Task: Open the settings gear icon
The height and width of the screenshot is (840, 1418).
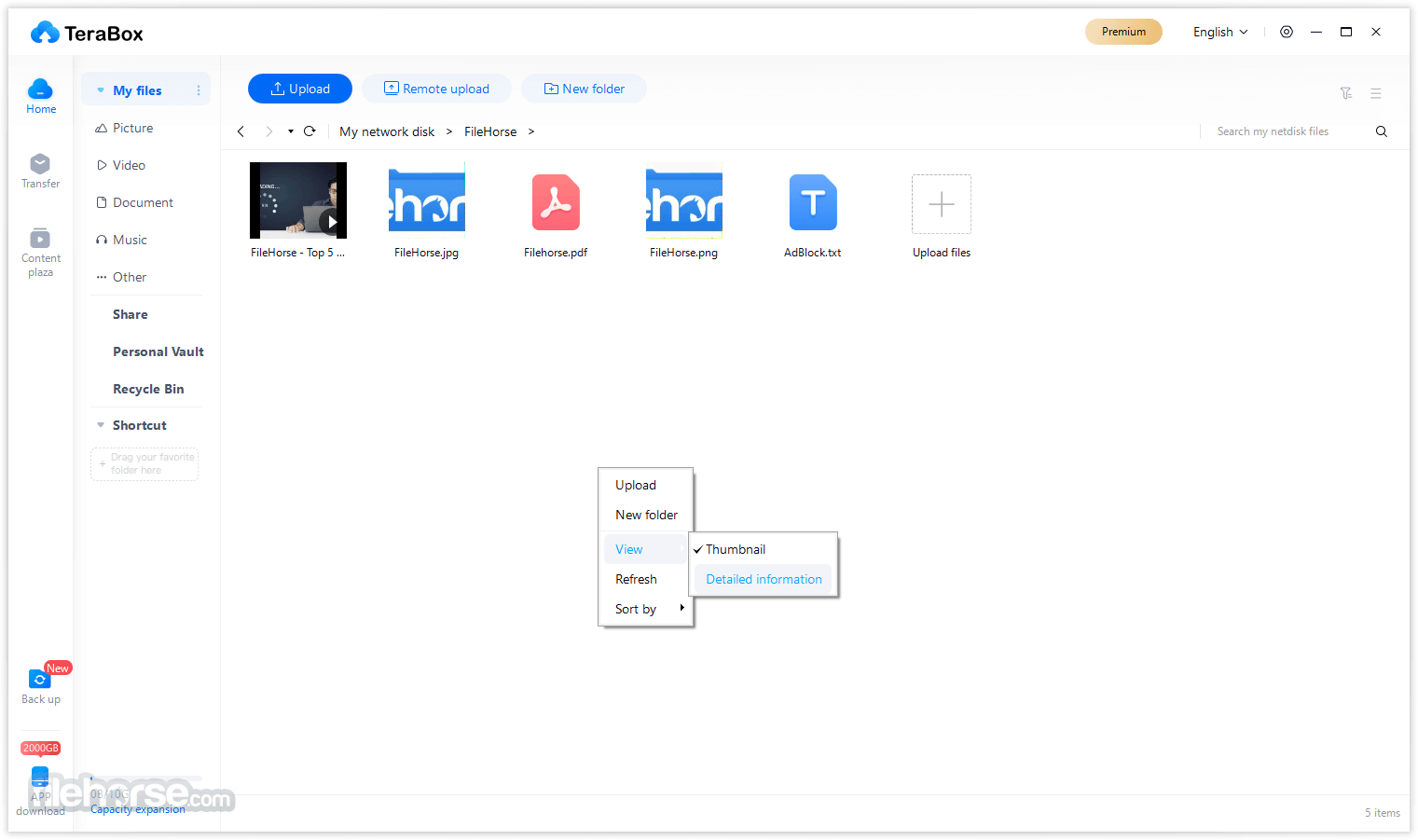Action: coord(1287,32)
